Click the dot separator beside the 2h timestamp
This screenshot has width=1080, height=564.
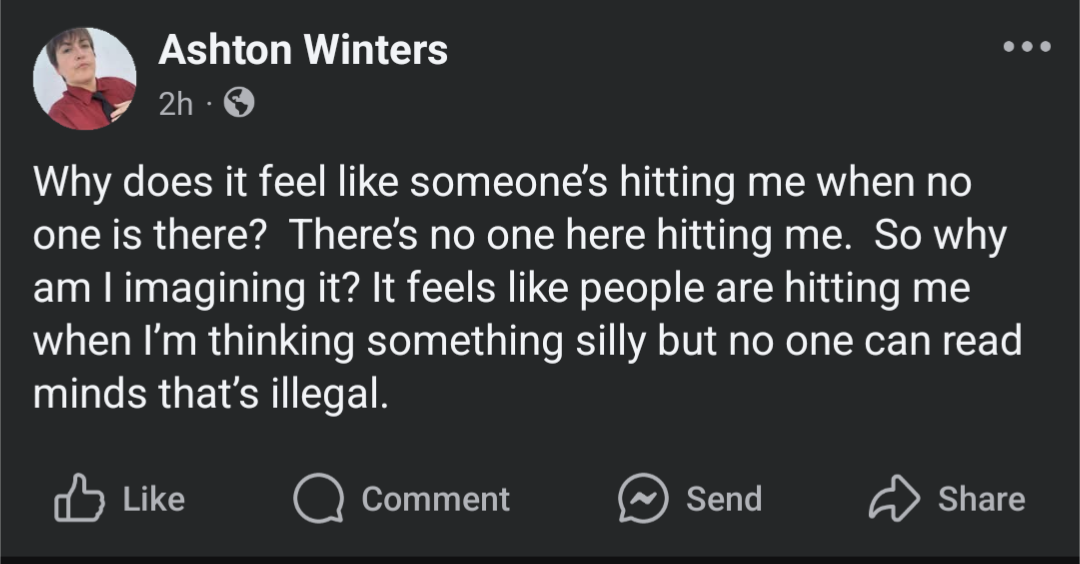point(209,105)
